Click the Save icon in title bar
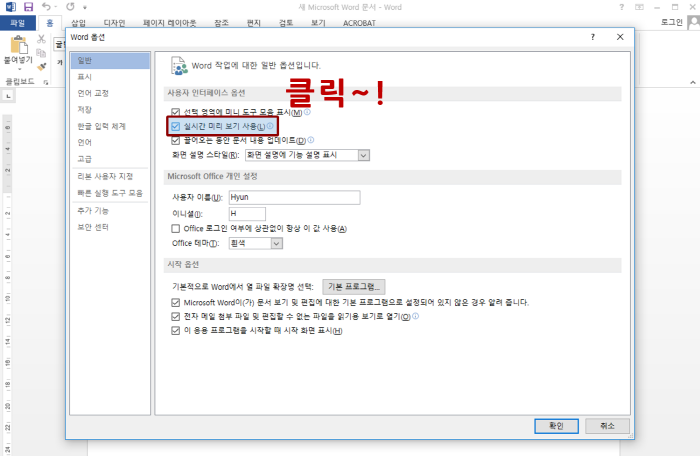 29,7
